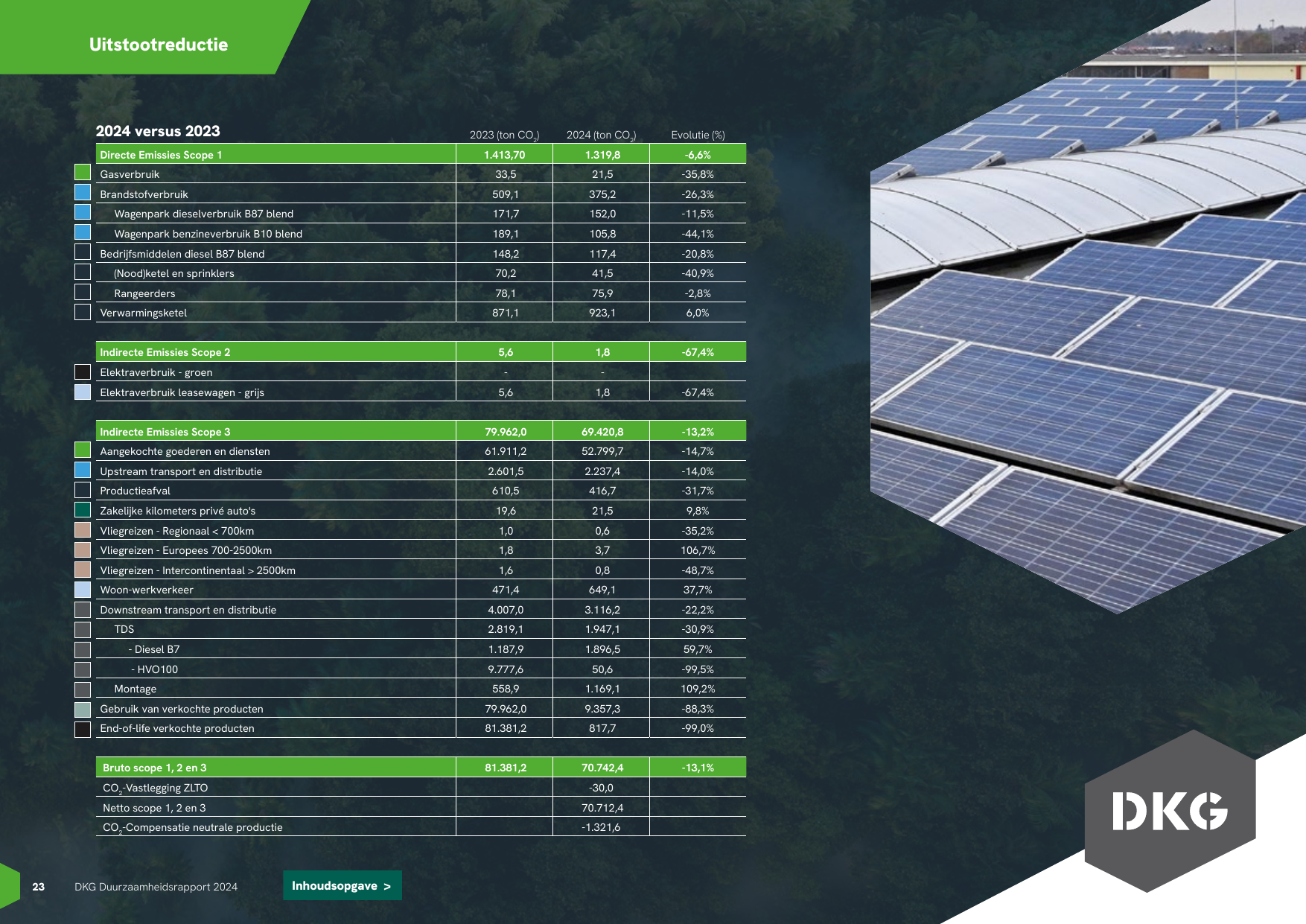Click the '-1.321,6' compensation value
This screenshot has width=1306, height=924.
point(601,827)
